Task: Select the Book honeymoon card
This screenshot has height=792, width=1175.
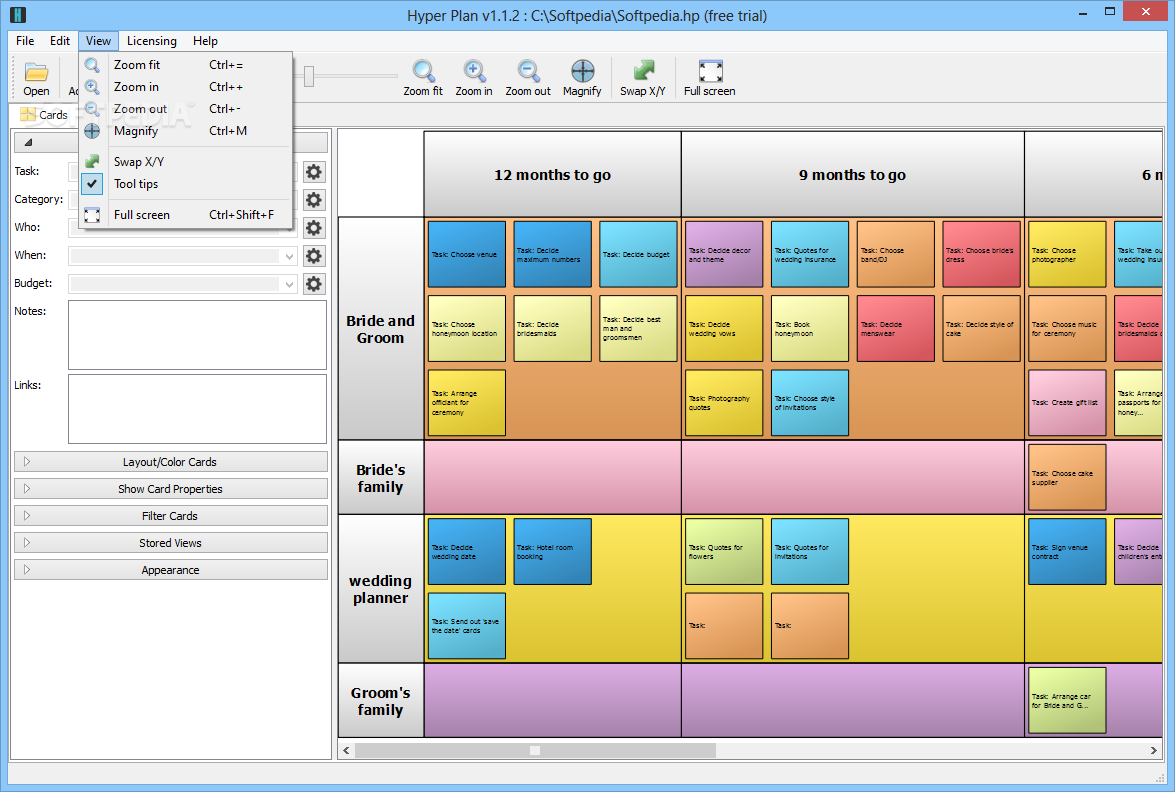Action: (x=810, y=328)
